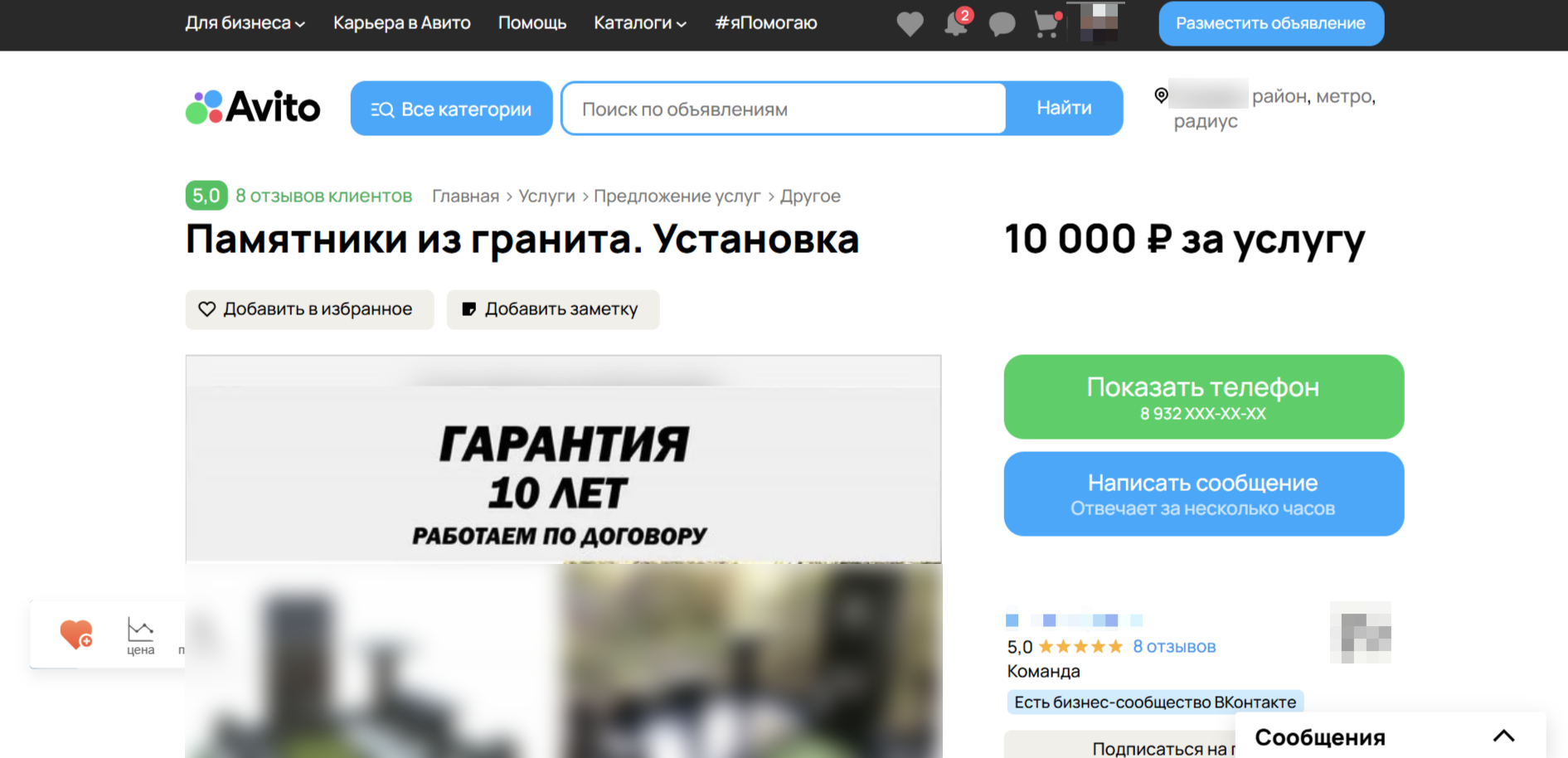This screenshot has width=1568, height=758.
Task: Open notifications bell with badge
Action: (x=956, y=23)
